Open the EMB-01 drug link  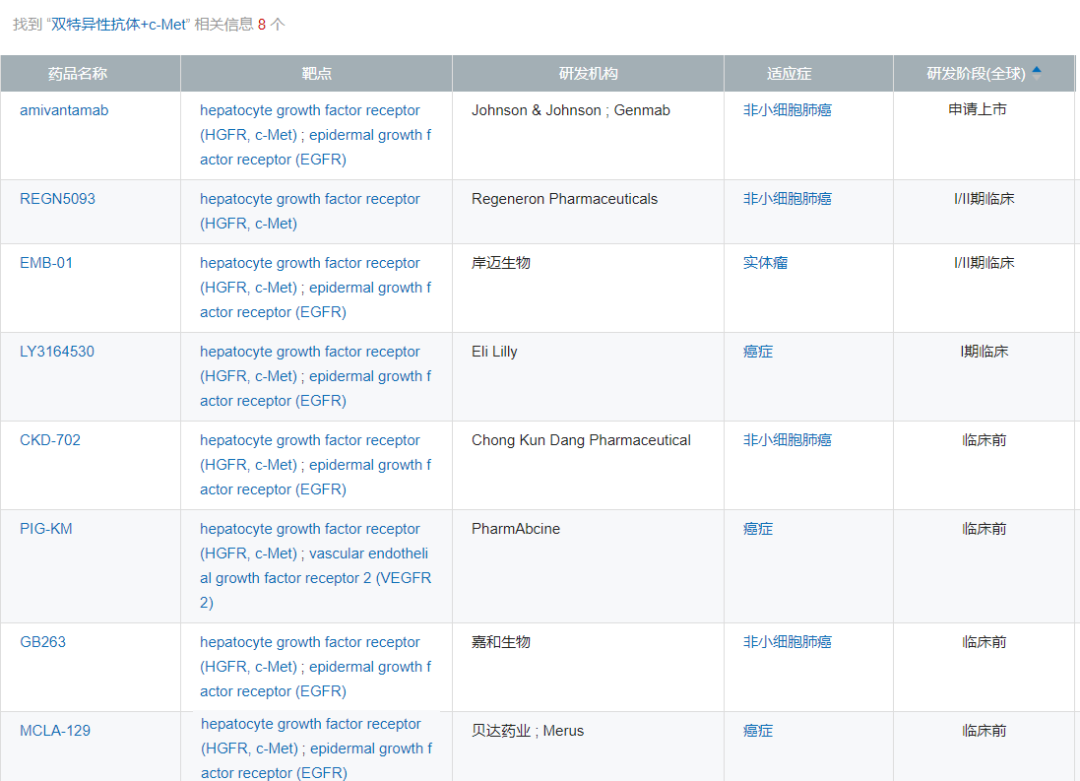pyautogui.click(x=46, y=263)
